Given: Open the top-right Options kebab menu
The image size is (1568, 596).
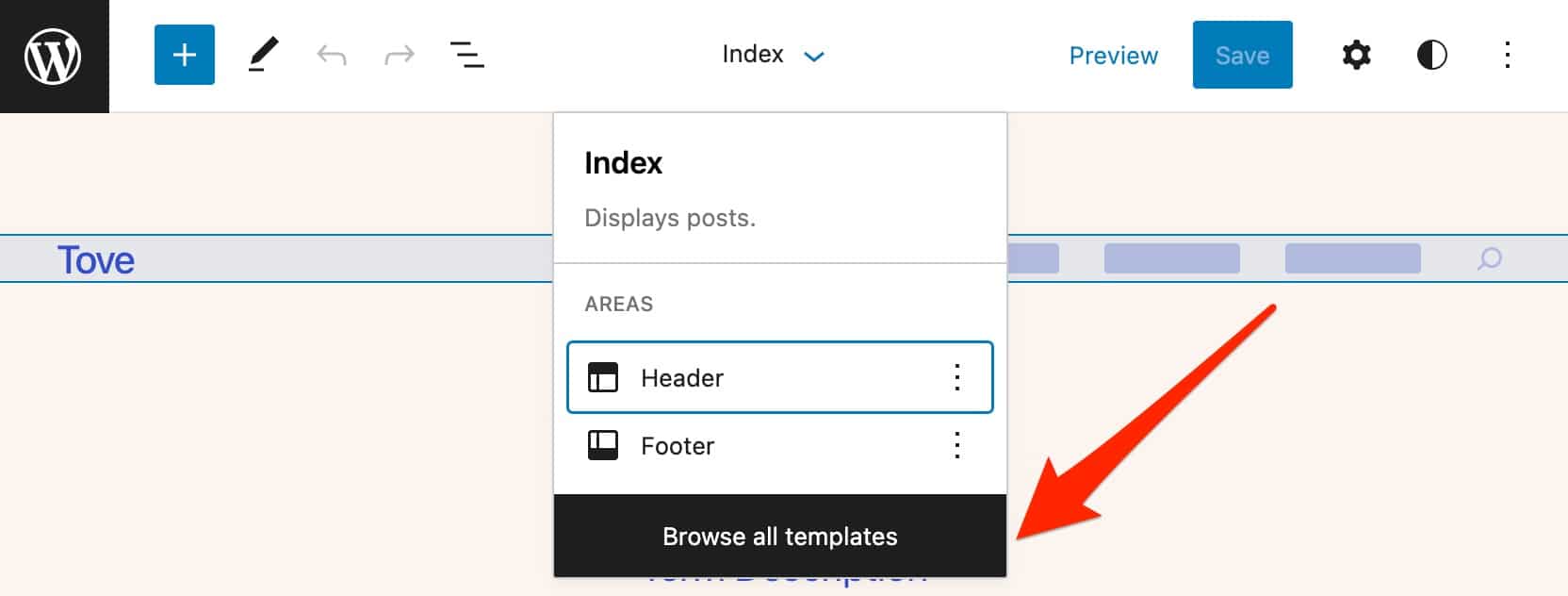Looking at the screenshot, I should [1507, 55].
